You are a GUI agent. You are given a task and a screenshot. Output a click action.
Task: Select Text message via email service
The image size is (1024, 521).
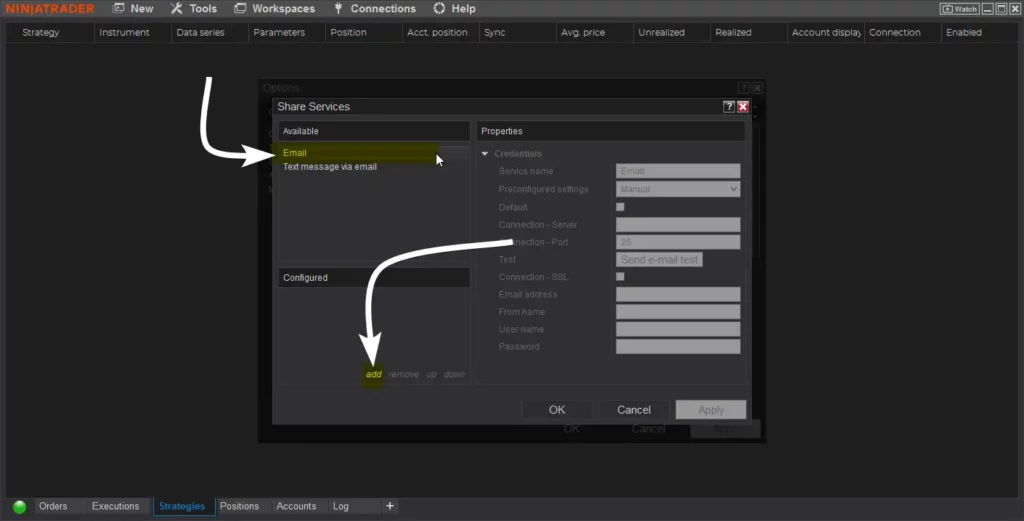click(330, 166)
